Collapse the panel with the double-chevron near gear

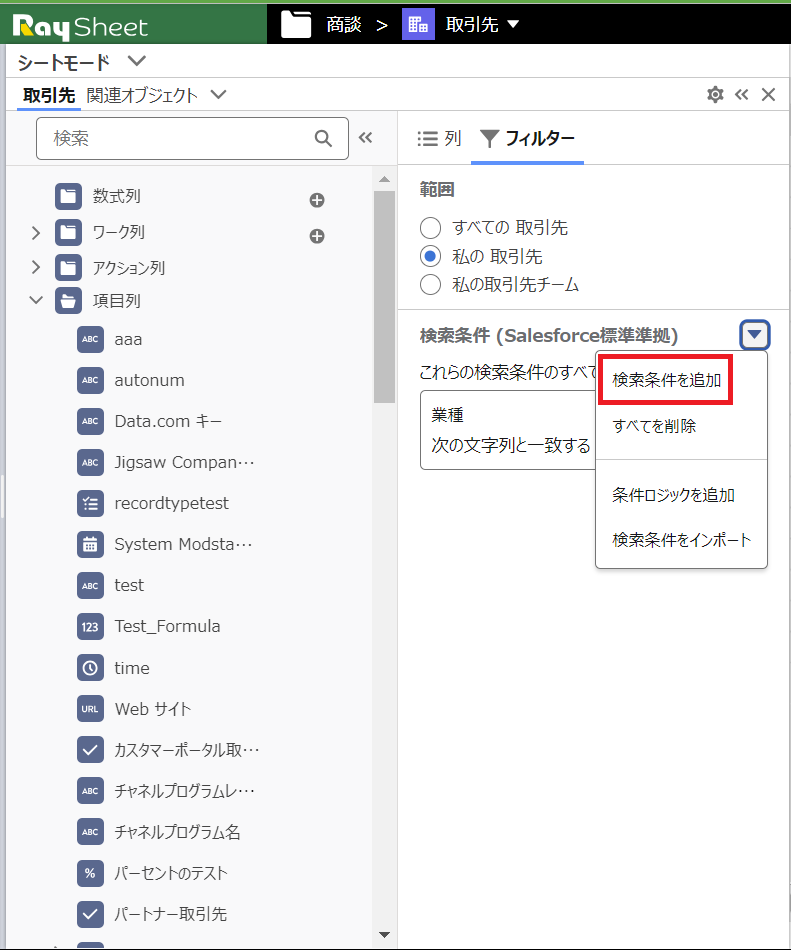tap(741, 95)
